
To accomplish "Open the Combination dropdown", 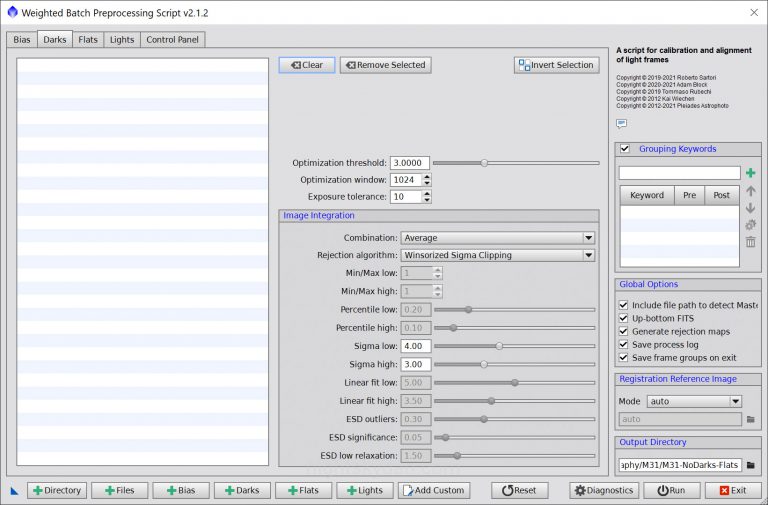I will [497, 238].
